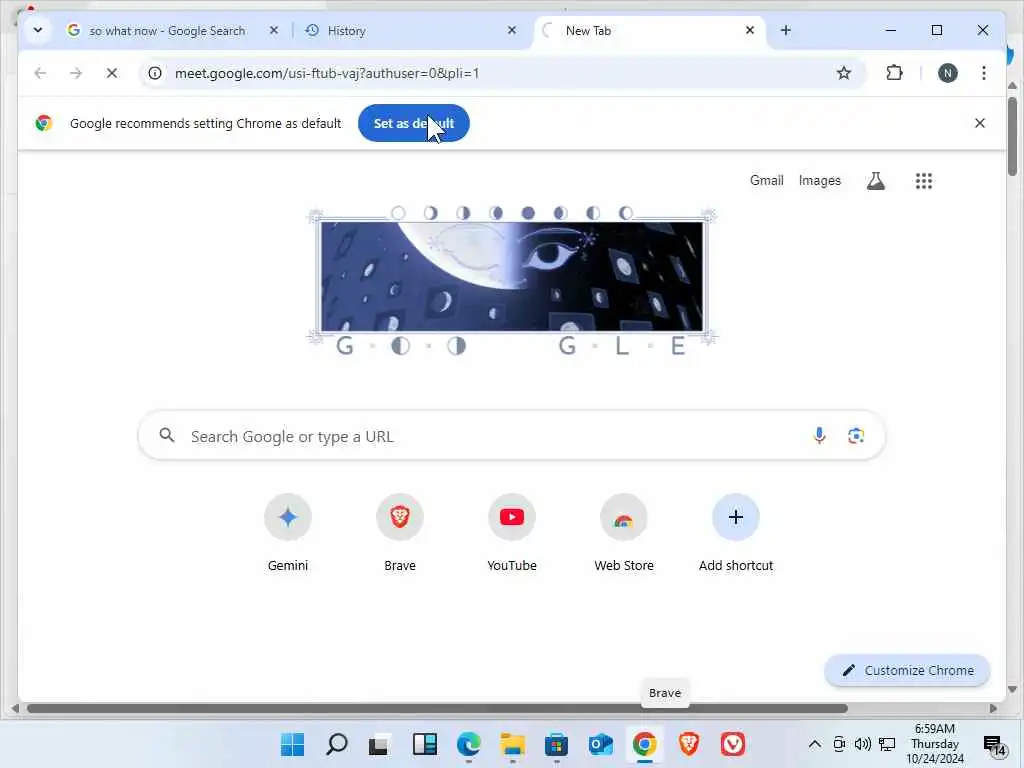Focus the Search Google or type a URL box
This screenshot has width=1024, height=768.
511,436
